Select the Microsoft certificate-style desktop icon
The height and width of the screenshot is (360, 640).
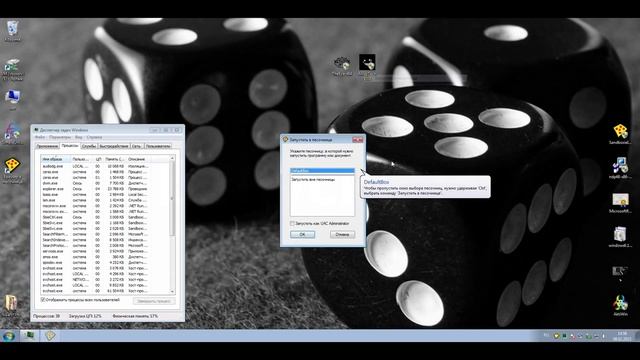tap(620, 203)
